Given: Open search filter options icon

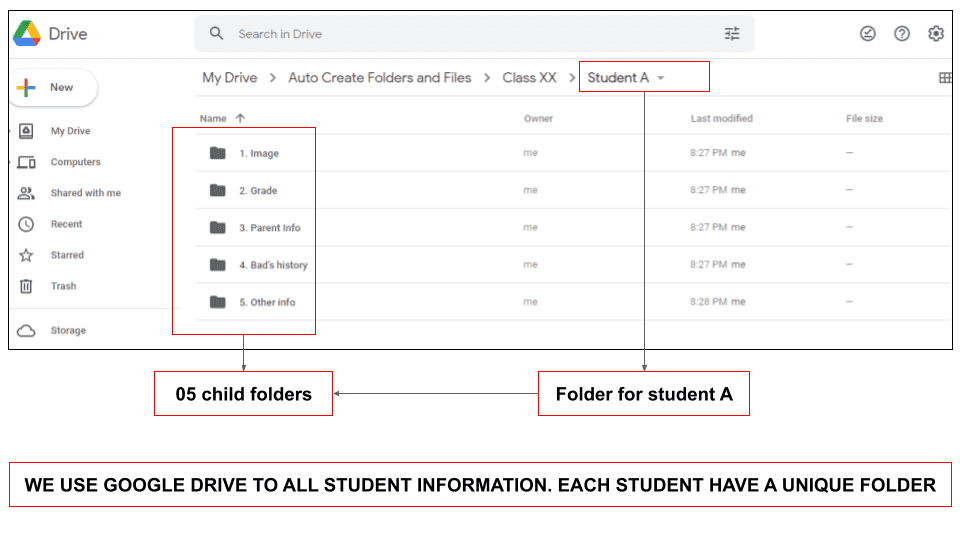Looking at the screenshot, I should (732, 34).
